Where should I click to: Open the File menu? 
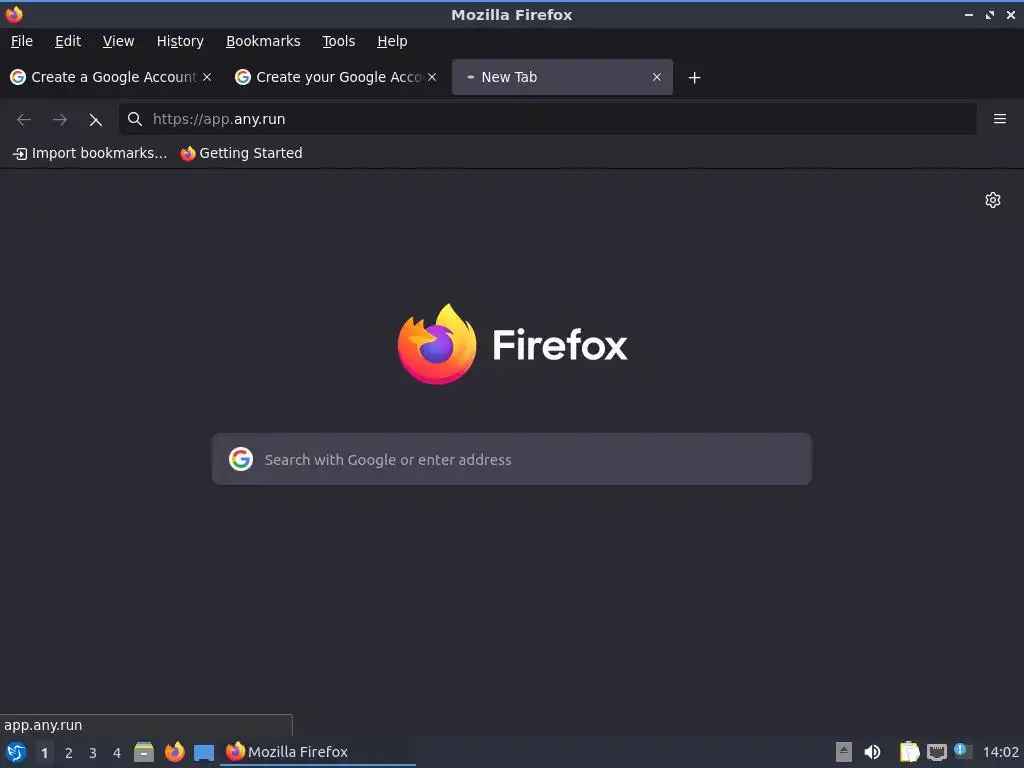[x=22, y=41]
